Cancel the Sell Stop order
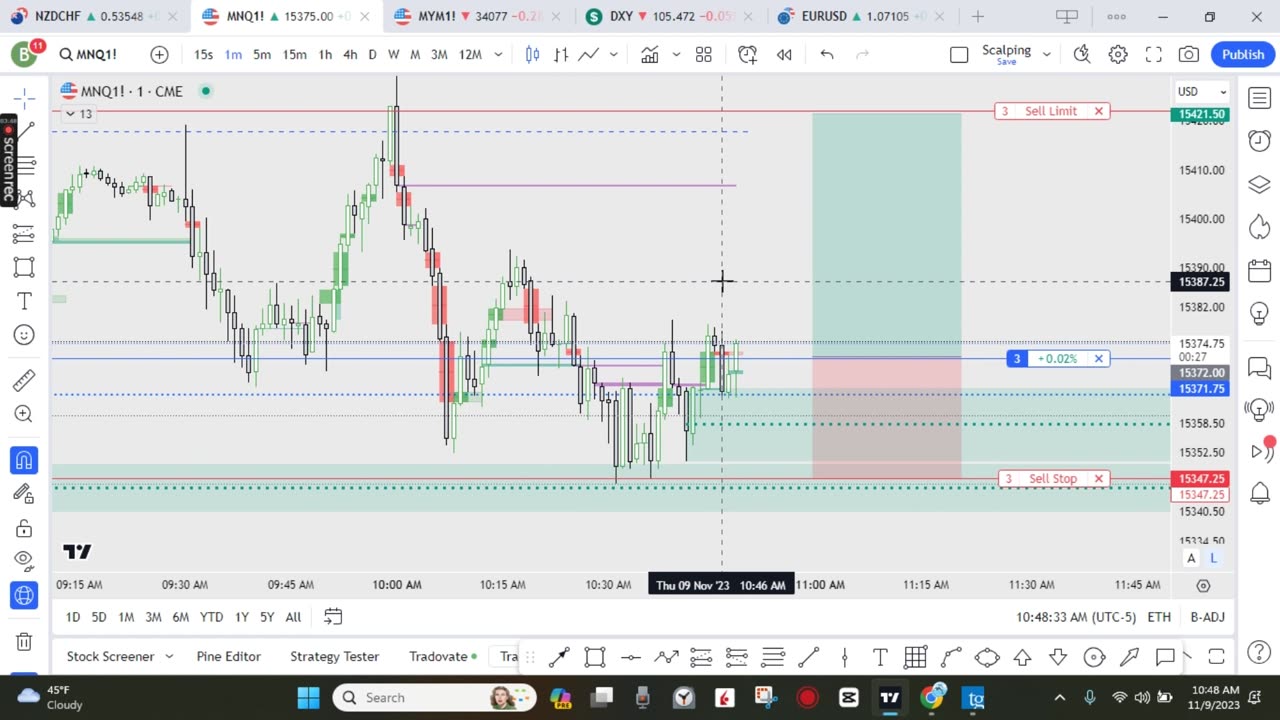The width and height of the screenshot is (1280, 720). coord(1098,479)
